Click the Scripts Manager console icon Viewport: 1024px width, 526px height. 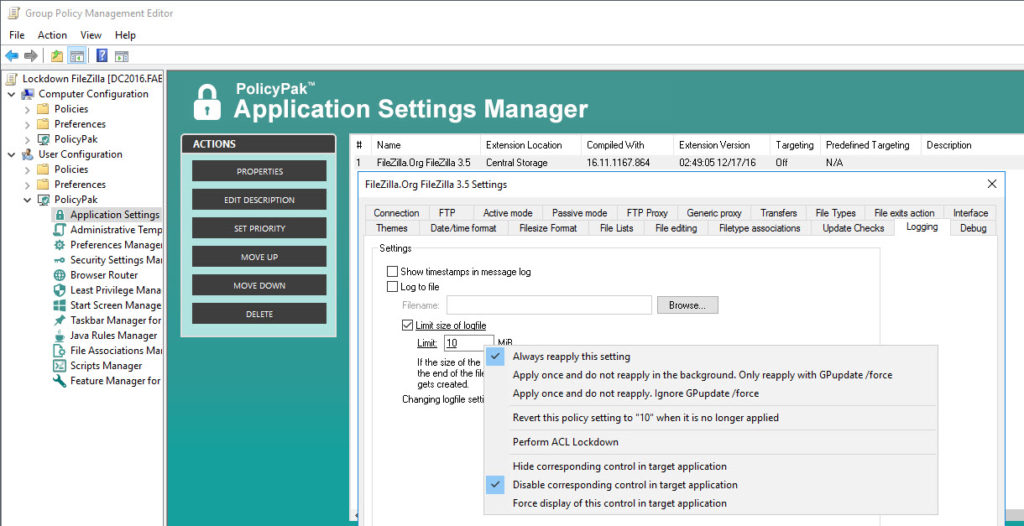[59, 365]
